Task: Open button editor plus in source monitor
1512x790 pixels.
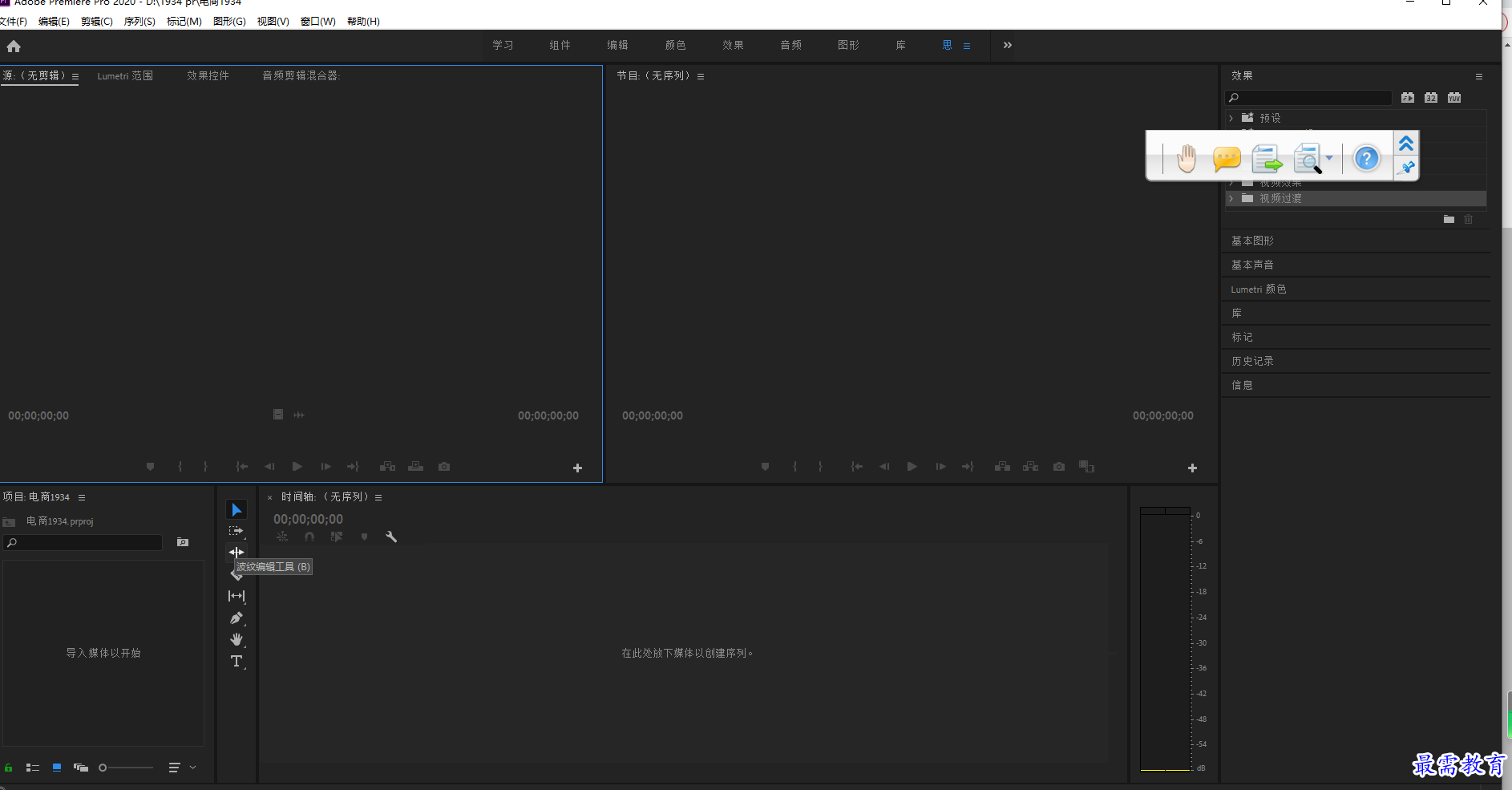Action: coord(577,468)
